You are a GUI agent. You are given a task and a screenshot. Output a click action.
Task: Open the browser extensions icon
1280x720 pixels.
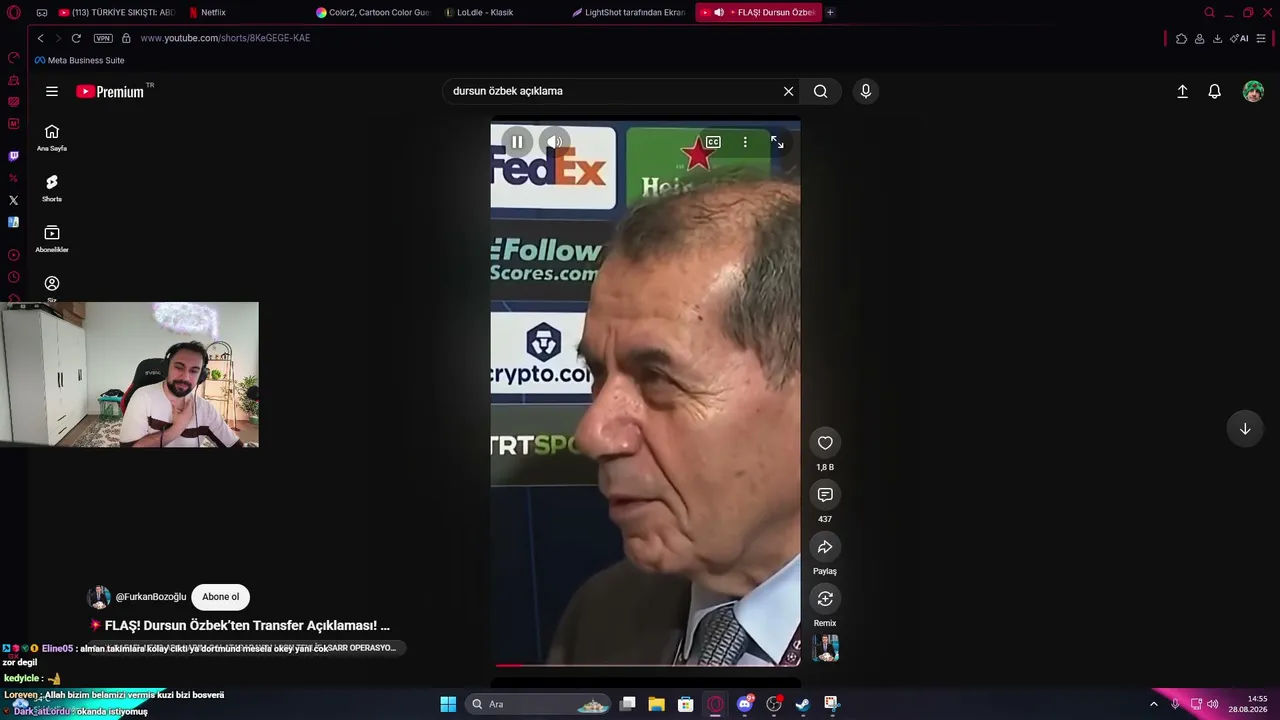point(1181,39)
